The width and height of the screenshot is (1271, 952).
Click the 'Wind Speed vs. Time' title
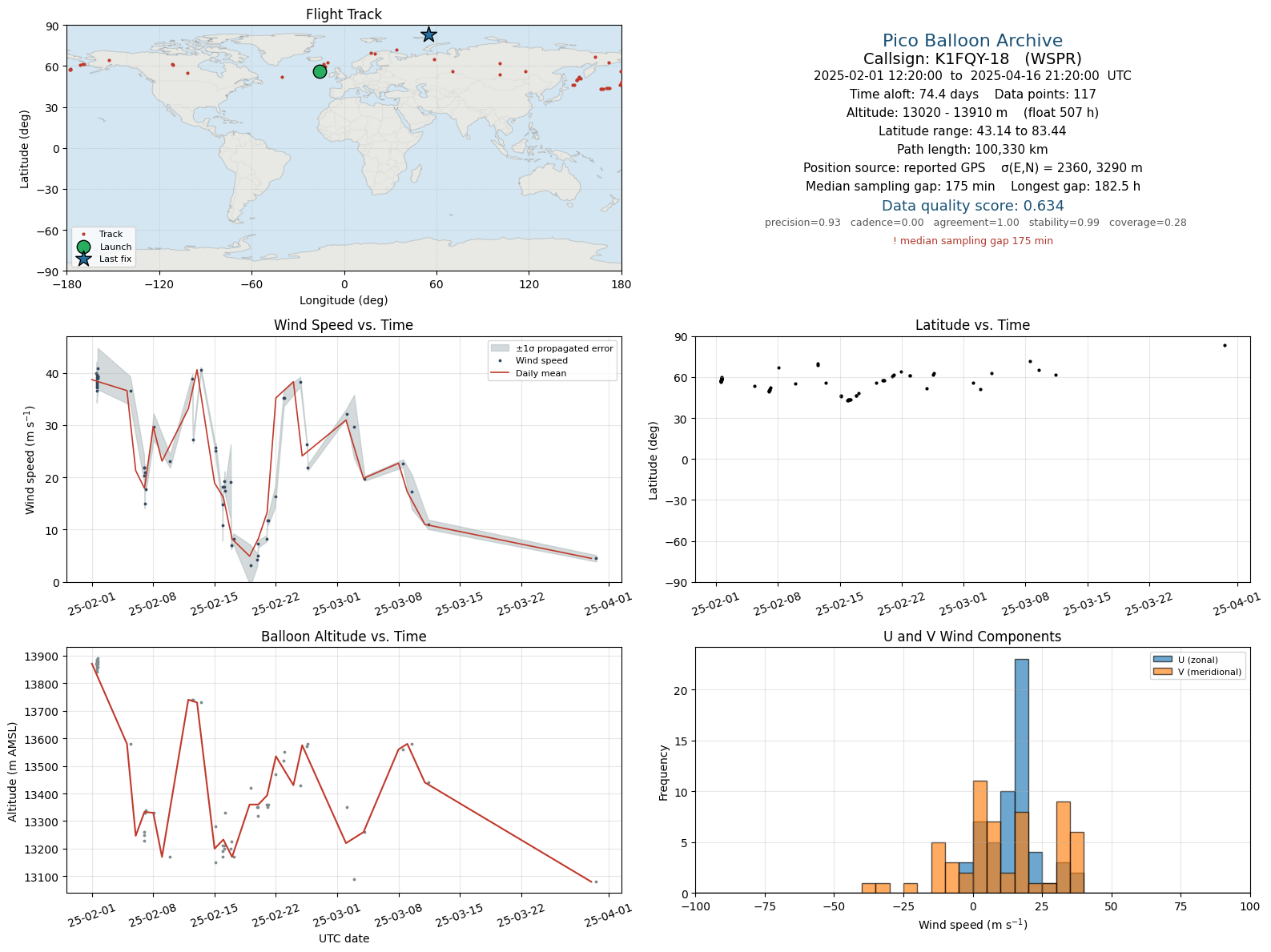[344, 325]
